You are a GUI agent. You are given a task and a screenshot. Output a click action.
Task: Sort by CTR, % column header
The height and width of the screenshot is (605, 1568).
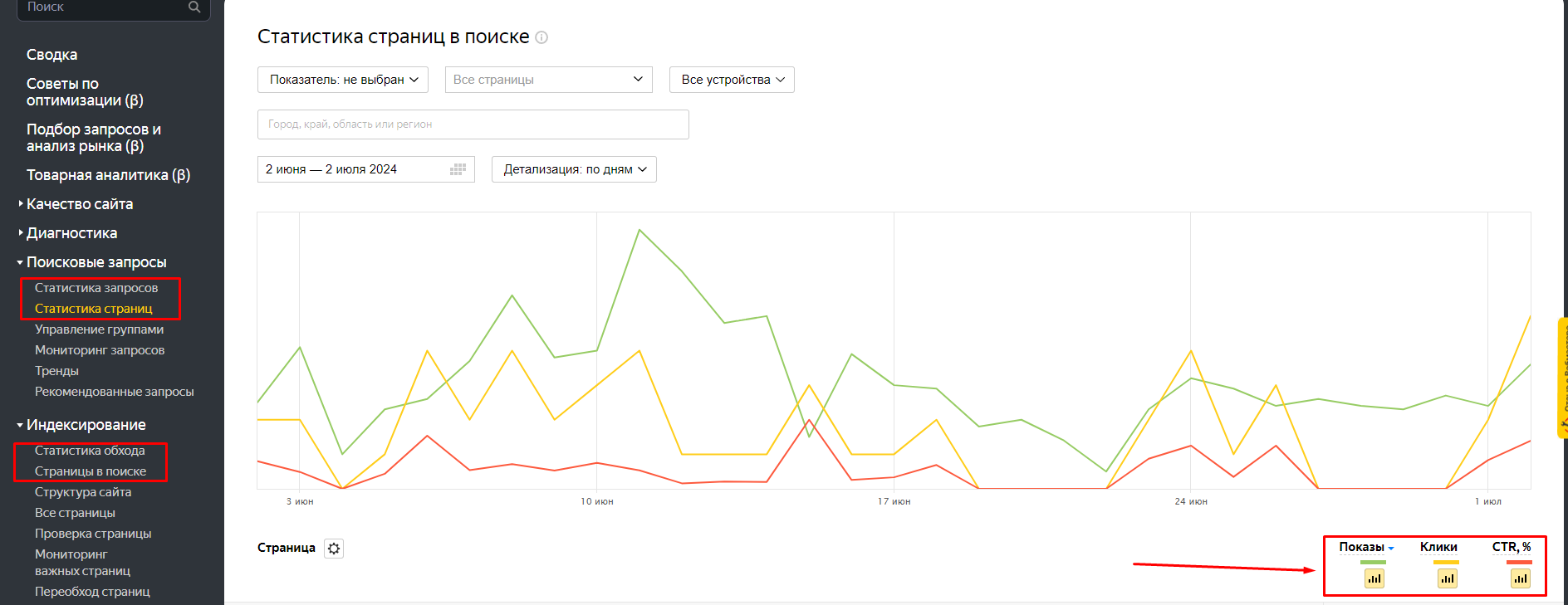1512,547
